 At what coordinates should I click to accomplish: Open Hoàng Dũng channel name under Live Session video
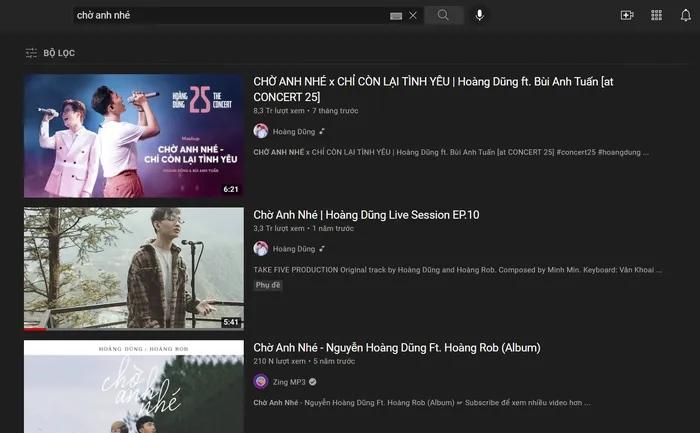pyautogui.click(x=294, y=249)
